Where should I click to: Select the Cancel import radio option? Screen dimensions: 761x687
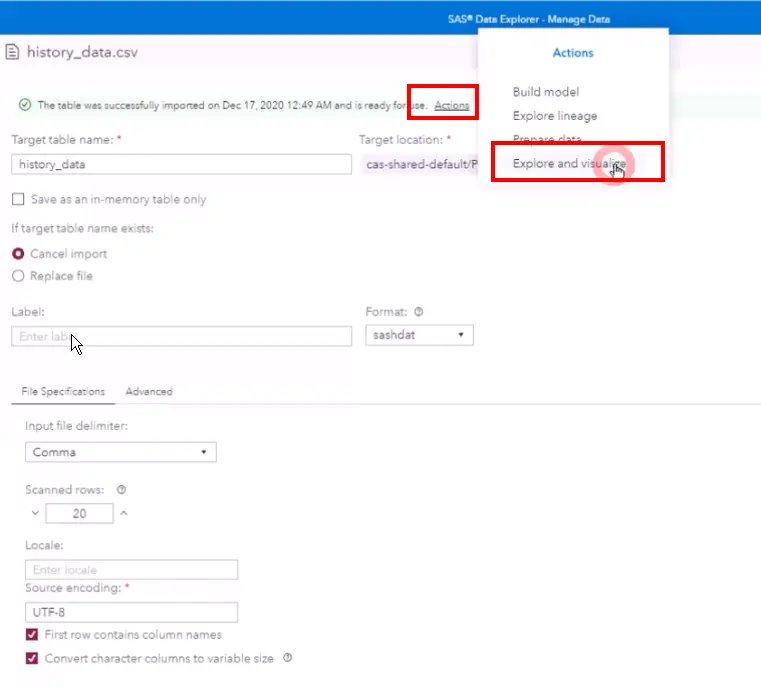point(18,254)
